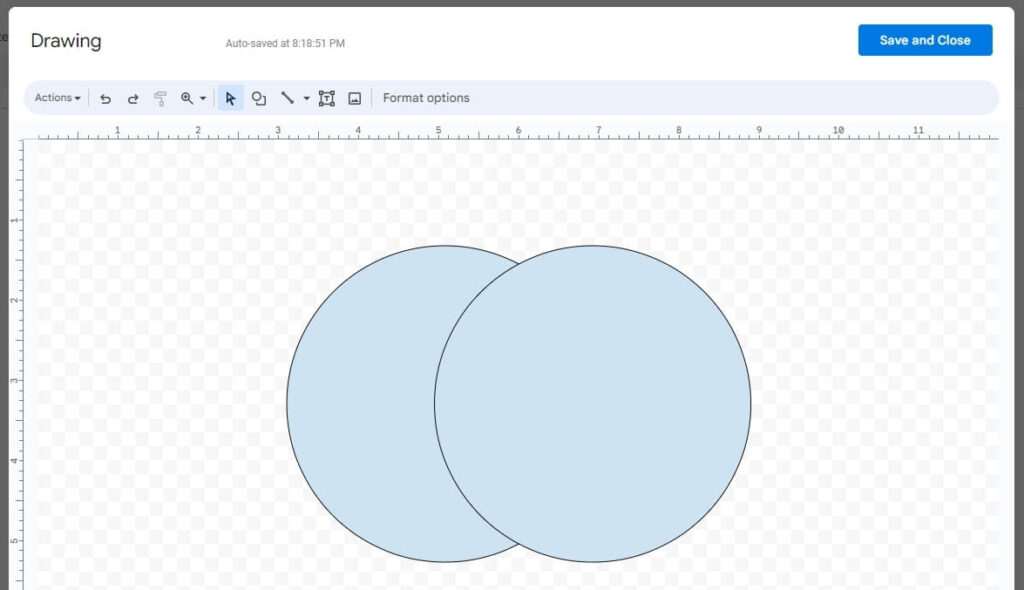Open the Actions dropdown
1024x590 pixels.
click(x=55, y=97)
